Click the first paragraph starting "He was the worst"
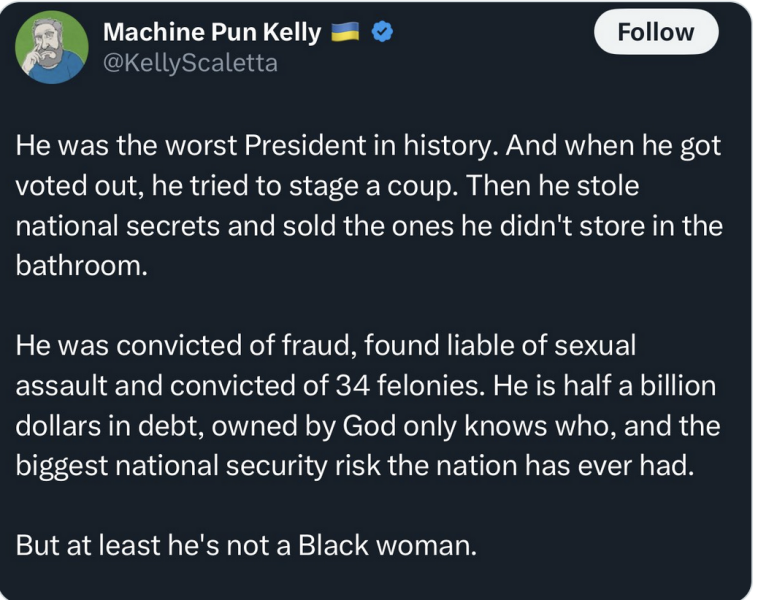758x600 pixels. [368, 206]
